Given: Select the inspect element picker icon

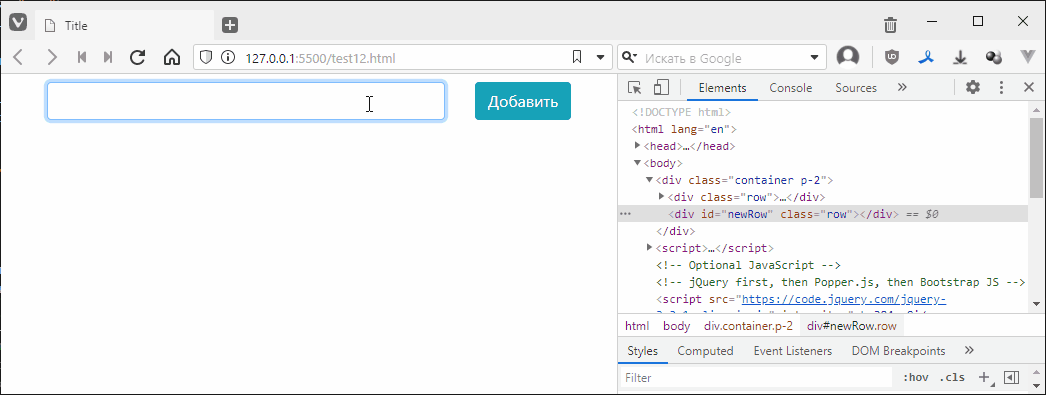Looking at the screenshot, I should 634,87.
